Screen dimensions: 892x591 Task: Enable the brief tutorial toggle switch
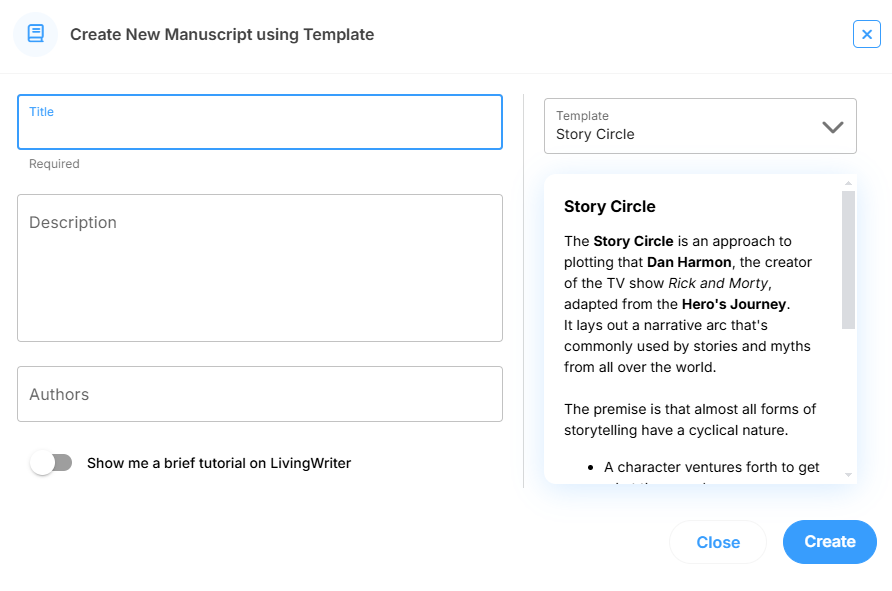tap(51, 463)
